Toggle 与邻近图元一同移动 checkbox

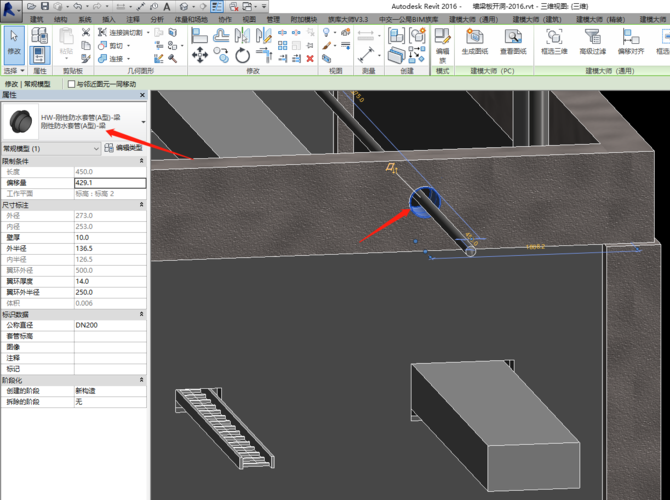pyautogui.click(x=70, y=84)
